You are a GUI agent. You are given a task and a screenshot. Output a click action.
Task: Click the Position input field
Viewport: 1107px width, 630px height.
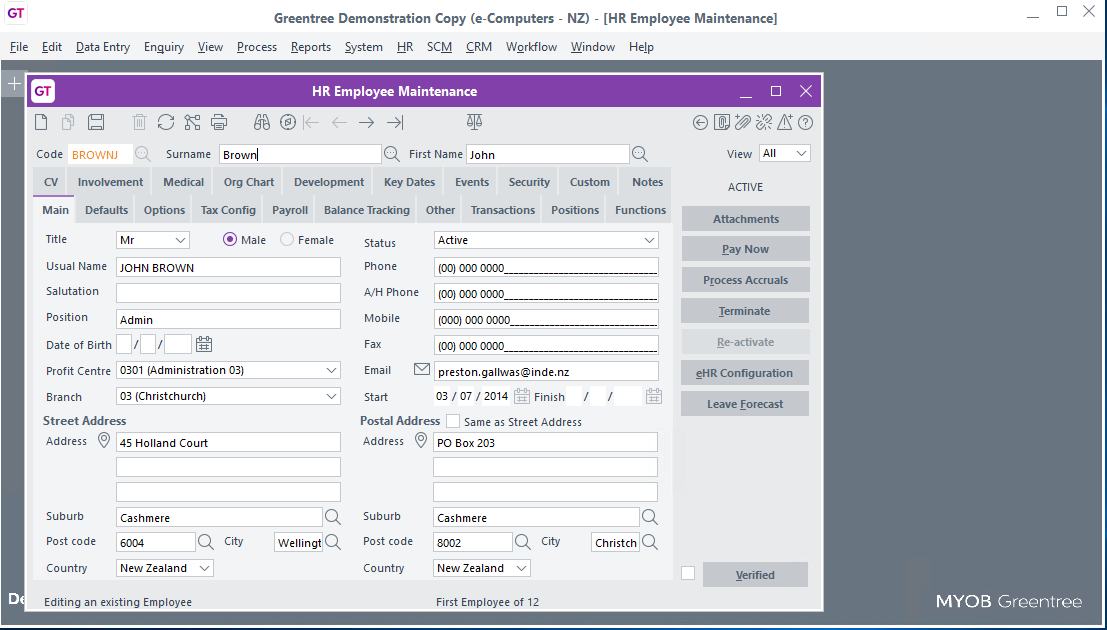[228, 319]
